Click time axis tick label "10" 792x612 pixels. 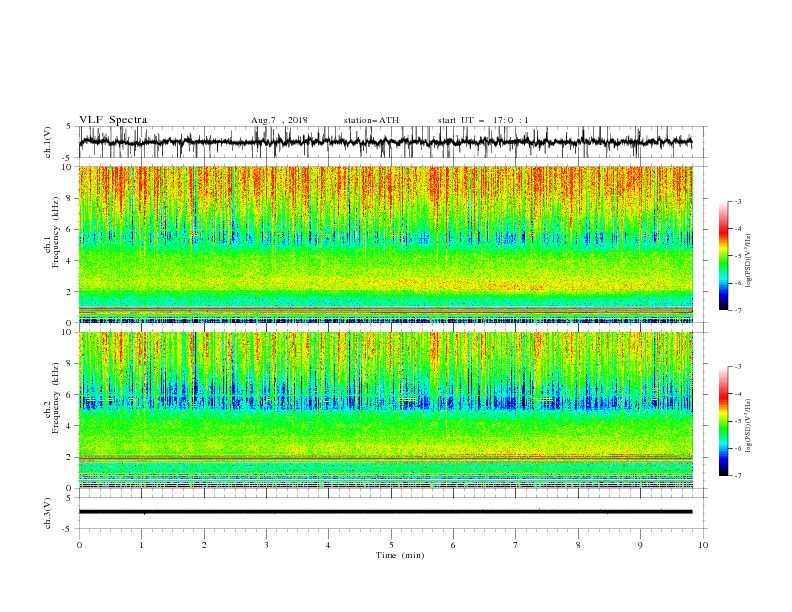[x=703, y=545]
